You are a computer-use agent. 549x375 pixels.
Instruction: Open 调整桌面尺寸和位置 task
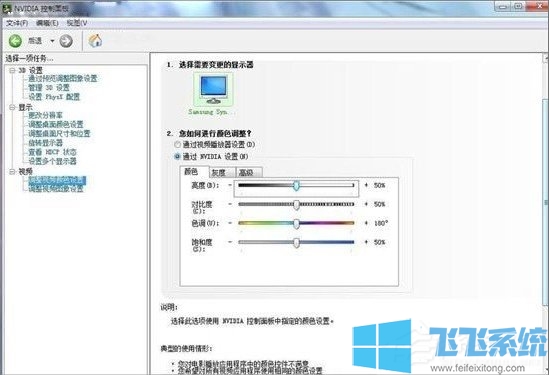tap(59, 133)
